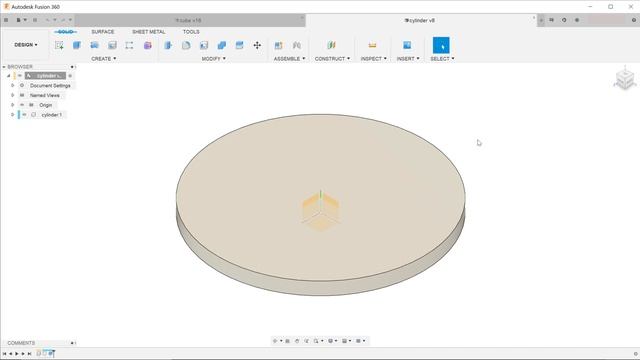Open the extensions icon beside new tab button
This screenshot has width=640, height=360.
pyautogui.click(x=551, y=20)
